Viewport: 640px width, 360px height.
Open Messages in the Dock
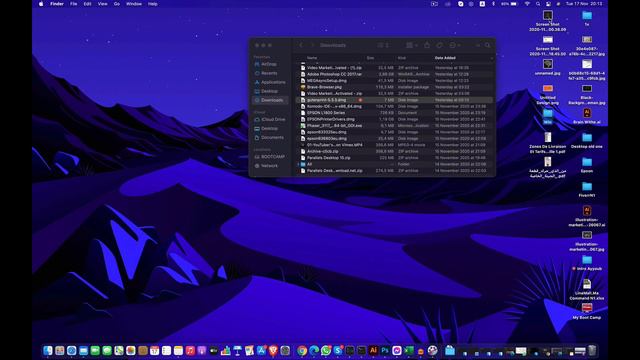pyautogui.click(x=107, y=350)
